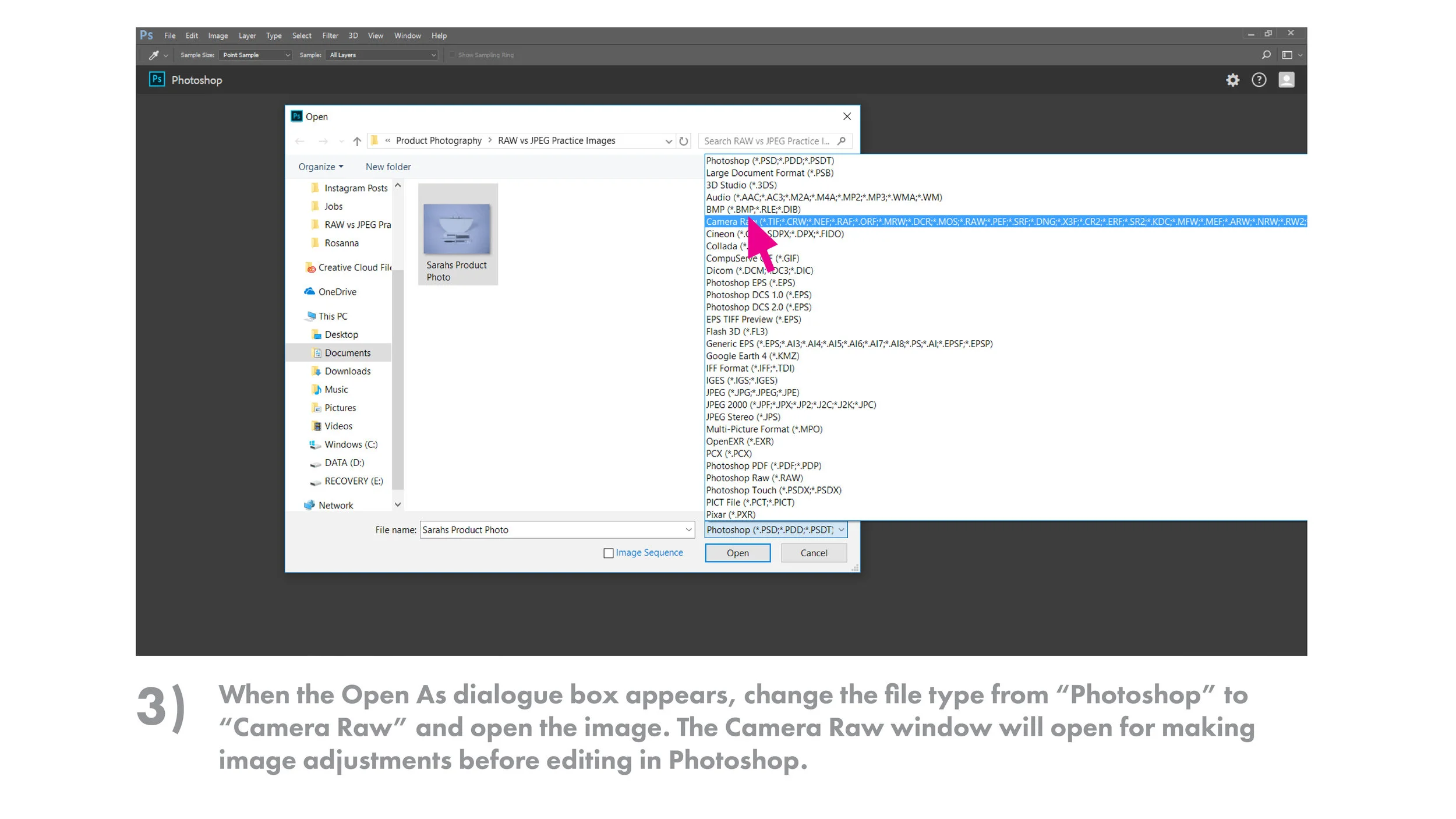Open the Jobs folder

[327, 206]
